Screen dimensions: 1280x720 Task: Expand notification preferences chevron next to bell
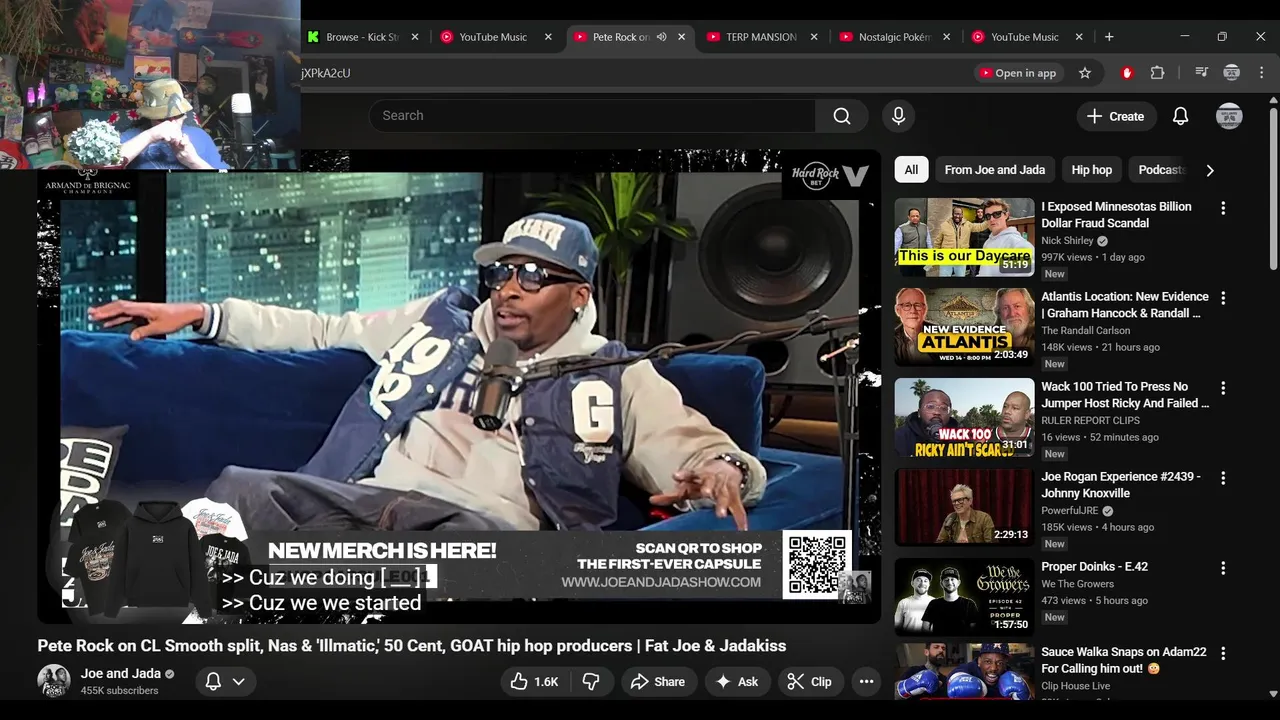point(239,682)
